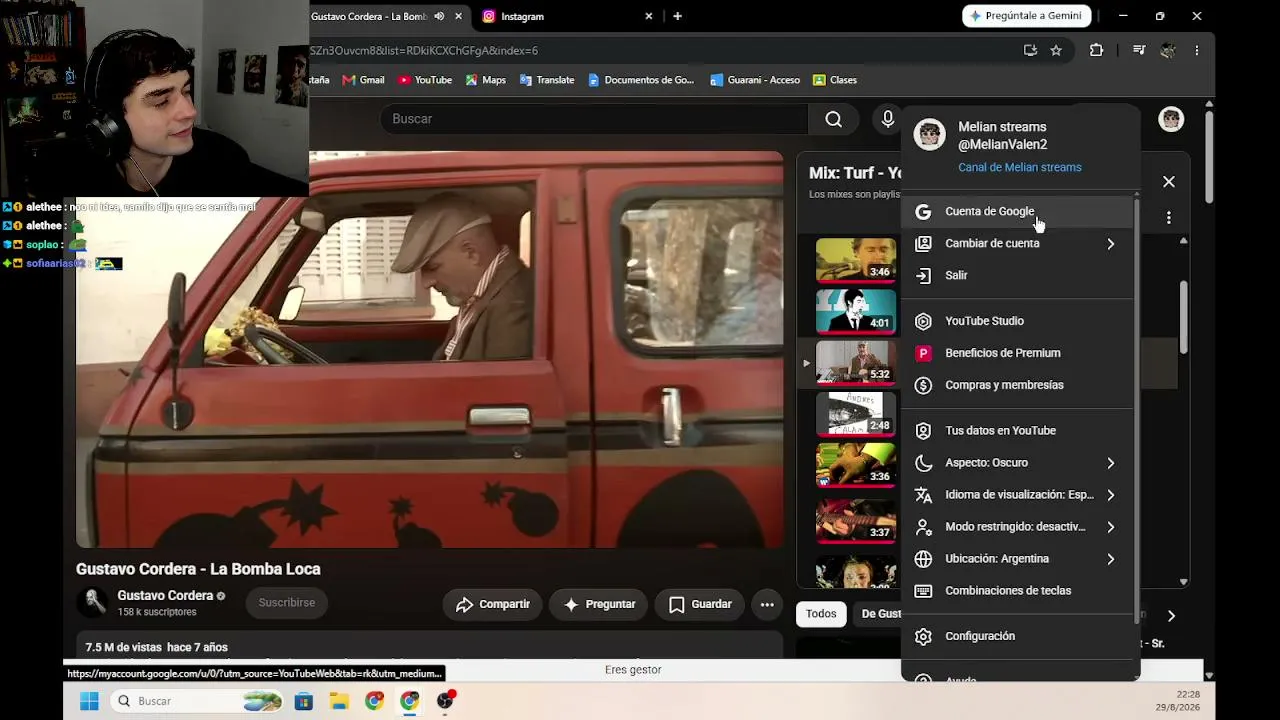Open the Canal de Melian streams link
The image size is (1280, 720).
point(1019,167)
